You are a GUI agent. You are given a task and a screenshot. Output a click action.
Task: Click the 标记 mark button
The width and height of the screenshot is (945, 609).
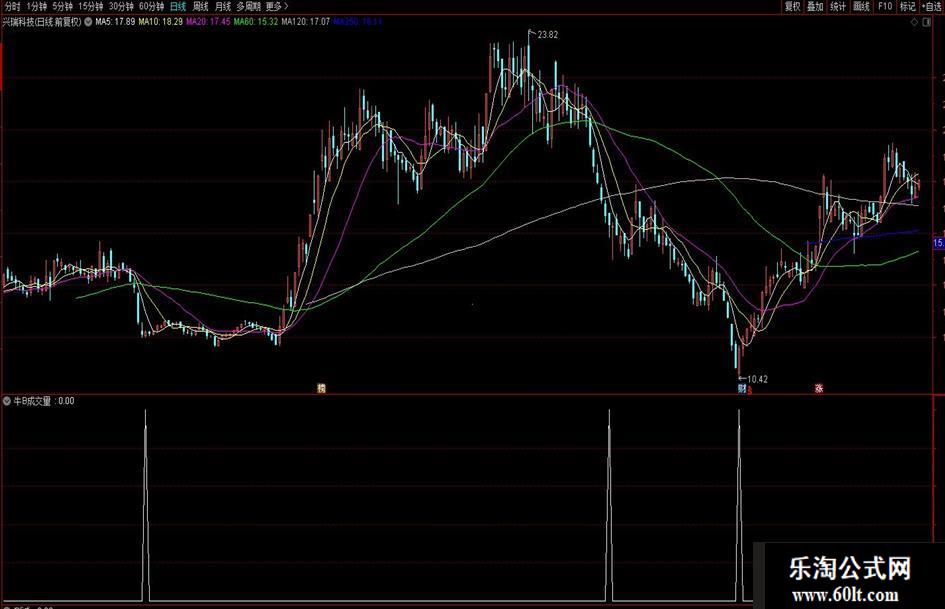(x=907, y=7)
